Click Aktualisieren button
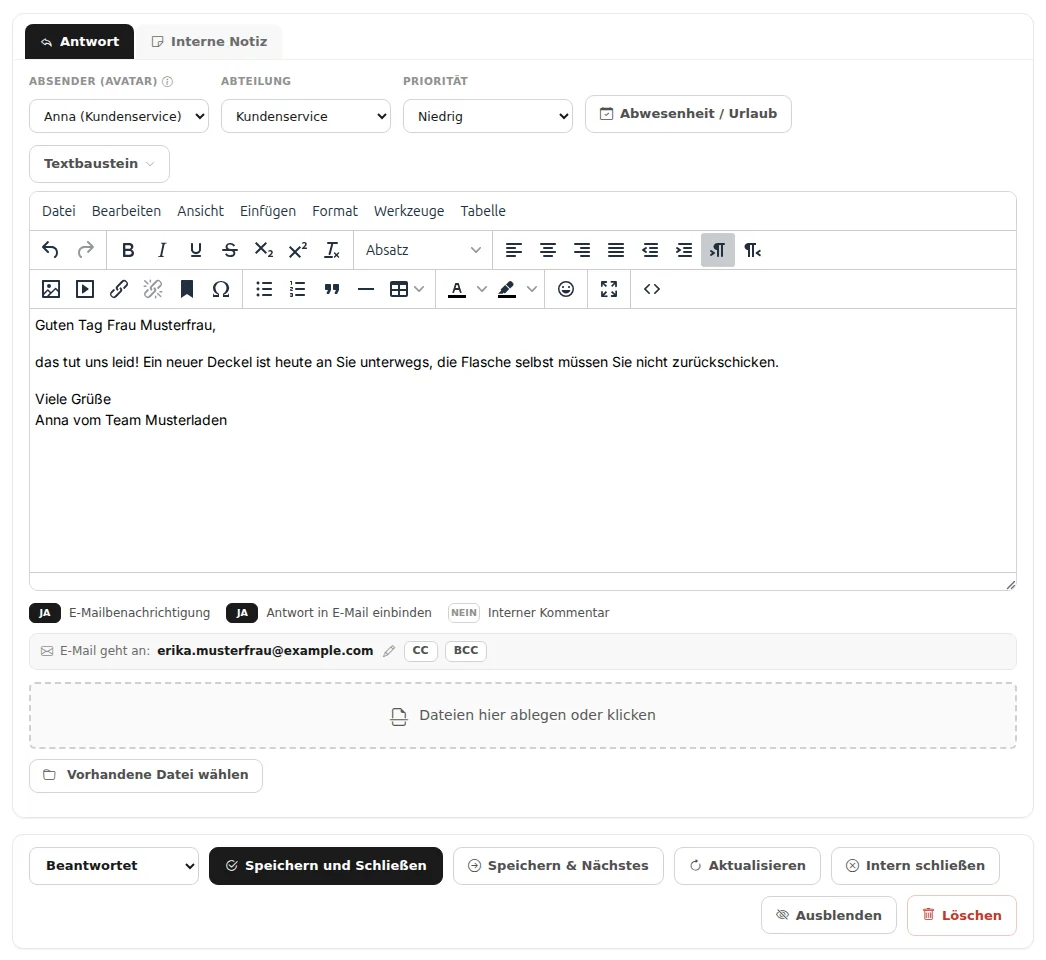 coord(747,866)
